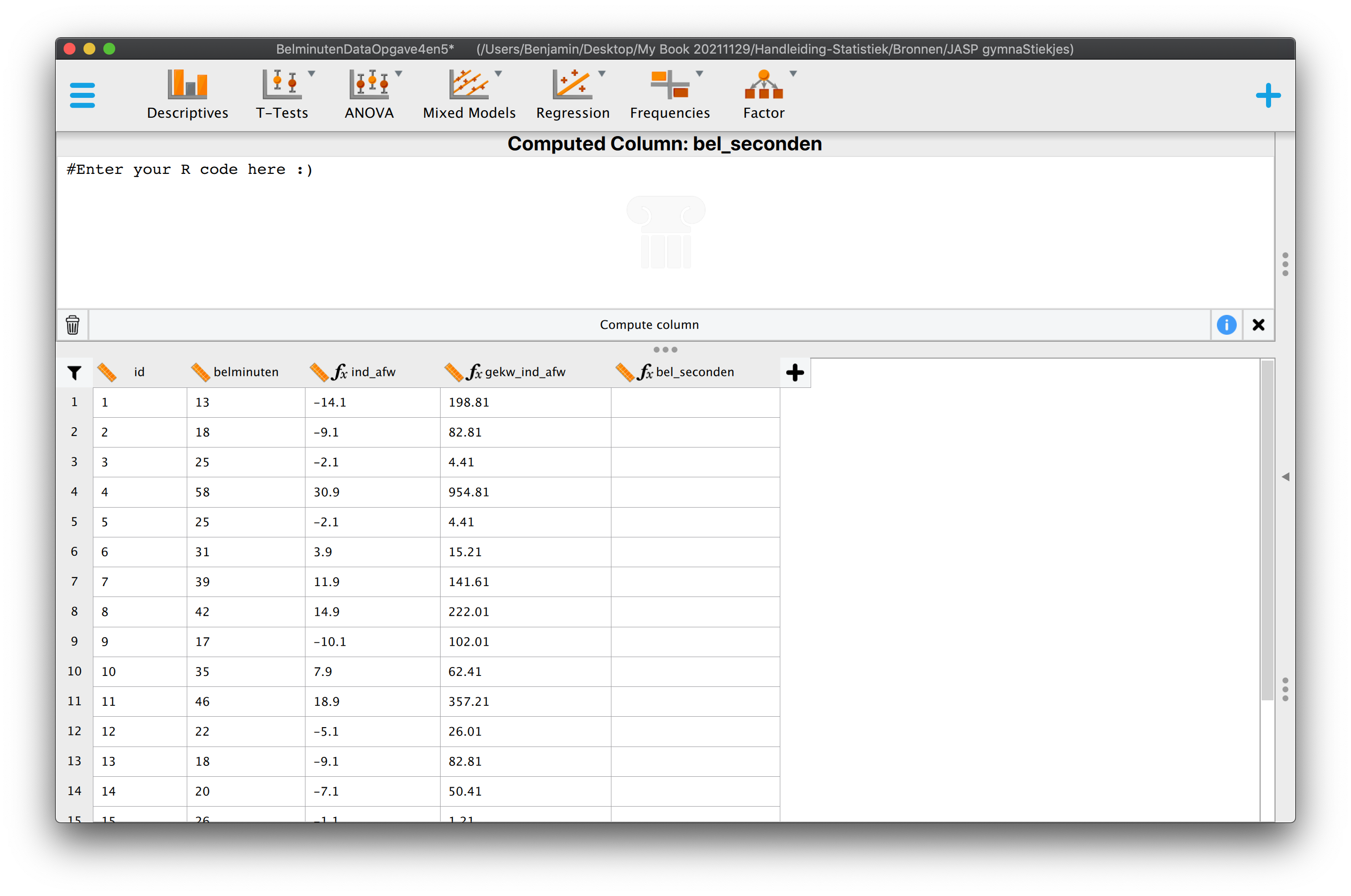This screenshot has height=896, width=1351.
Task: Expand the Regression dropdown arrow
Action: (x=602, y=74)
